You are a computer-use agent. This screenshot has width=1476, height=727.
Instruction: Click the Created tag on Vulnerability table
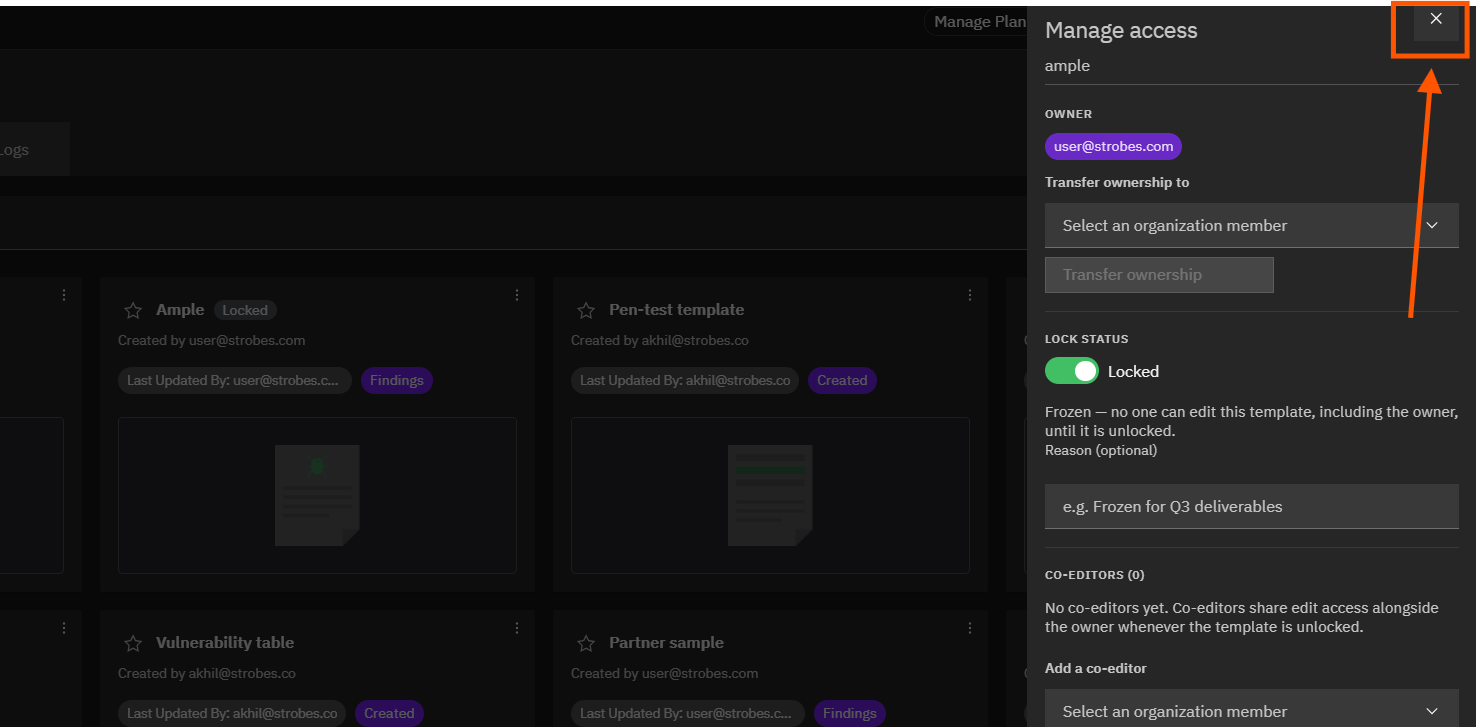click(x=389, y=713)
